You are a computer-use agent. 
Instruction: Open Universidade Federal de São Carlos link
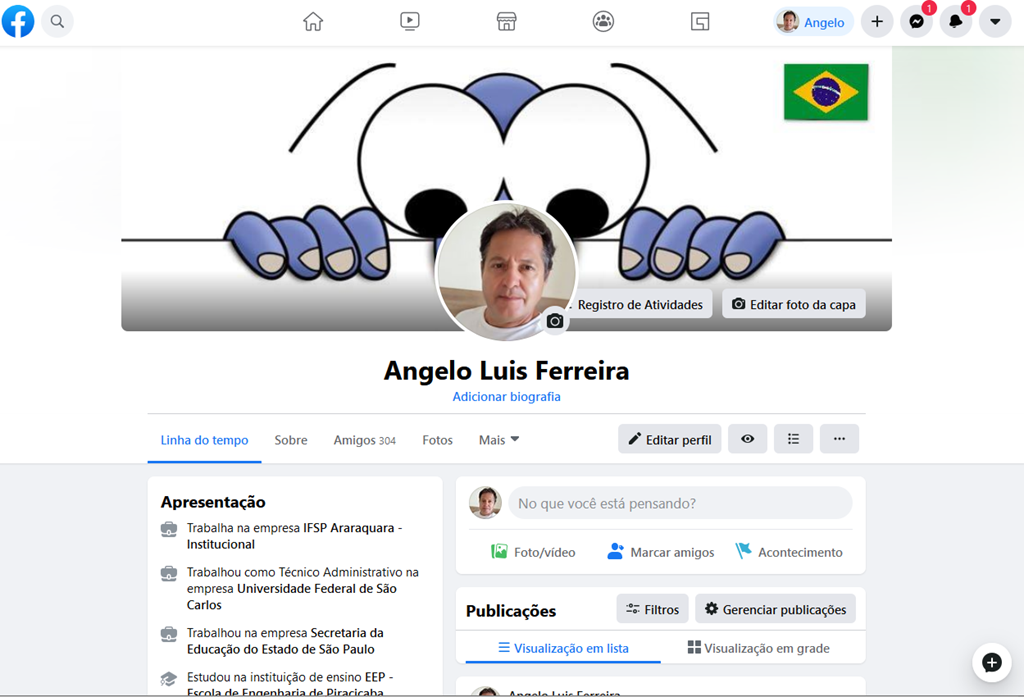[291, 596]
